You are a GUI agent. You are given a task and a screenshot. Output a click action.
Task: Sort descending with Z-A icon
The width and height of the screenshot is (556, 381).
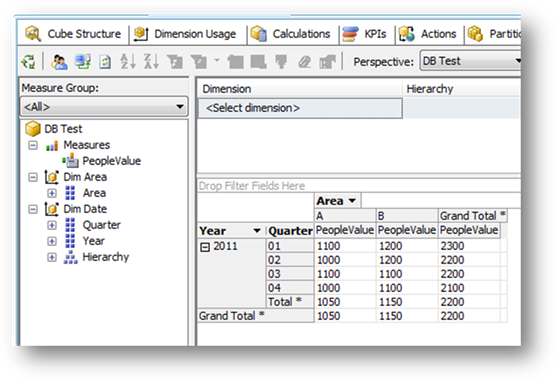pyautogui.click(x=151, y=61)
